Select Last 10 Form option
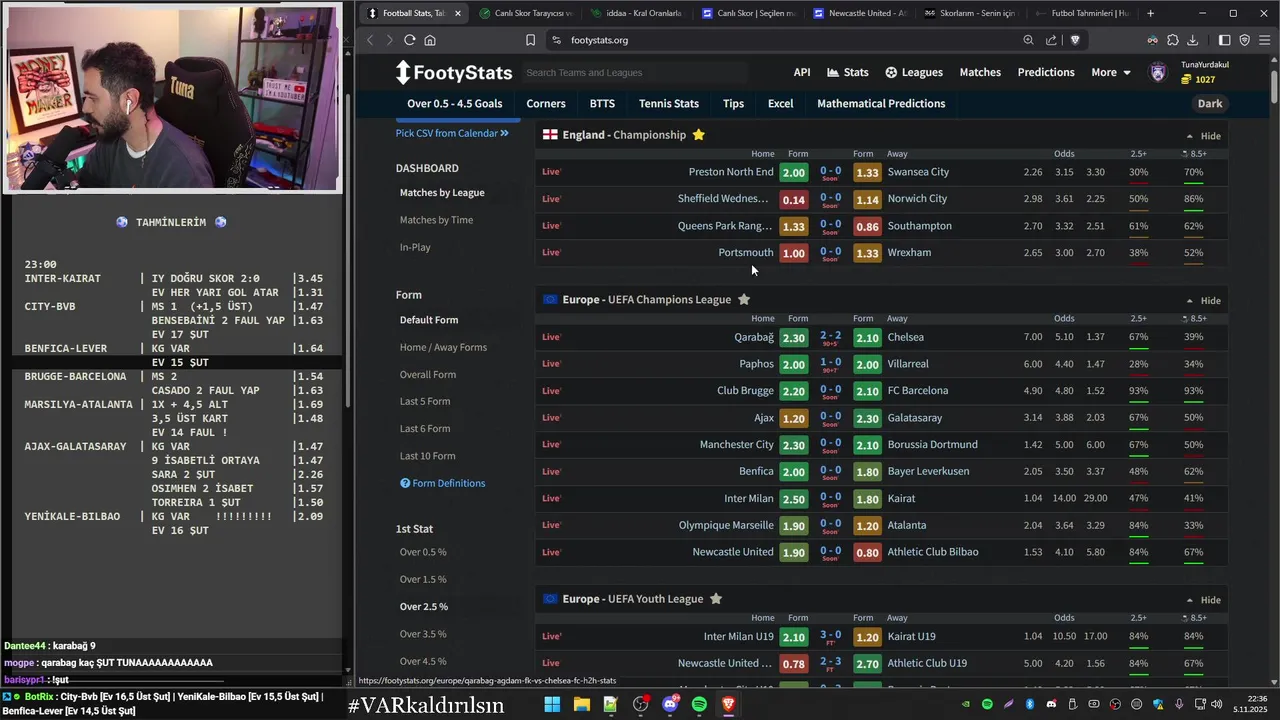Image resolution: width=1280 pixels, height=720 pixels. 428,456
